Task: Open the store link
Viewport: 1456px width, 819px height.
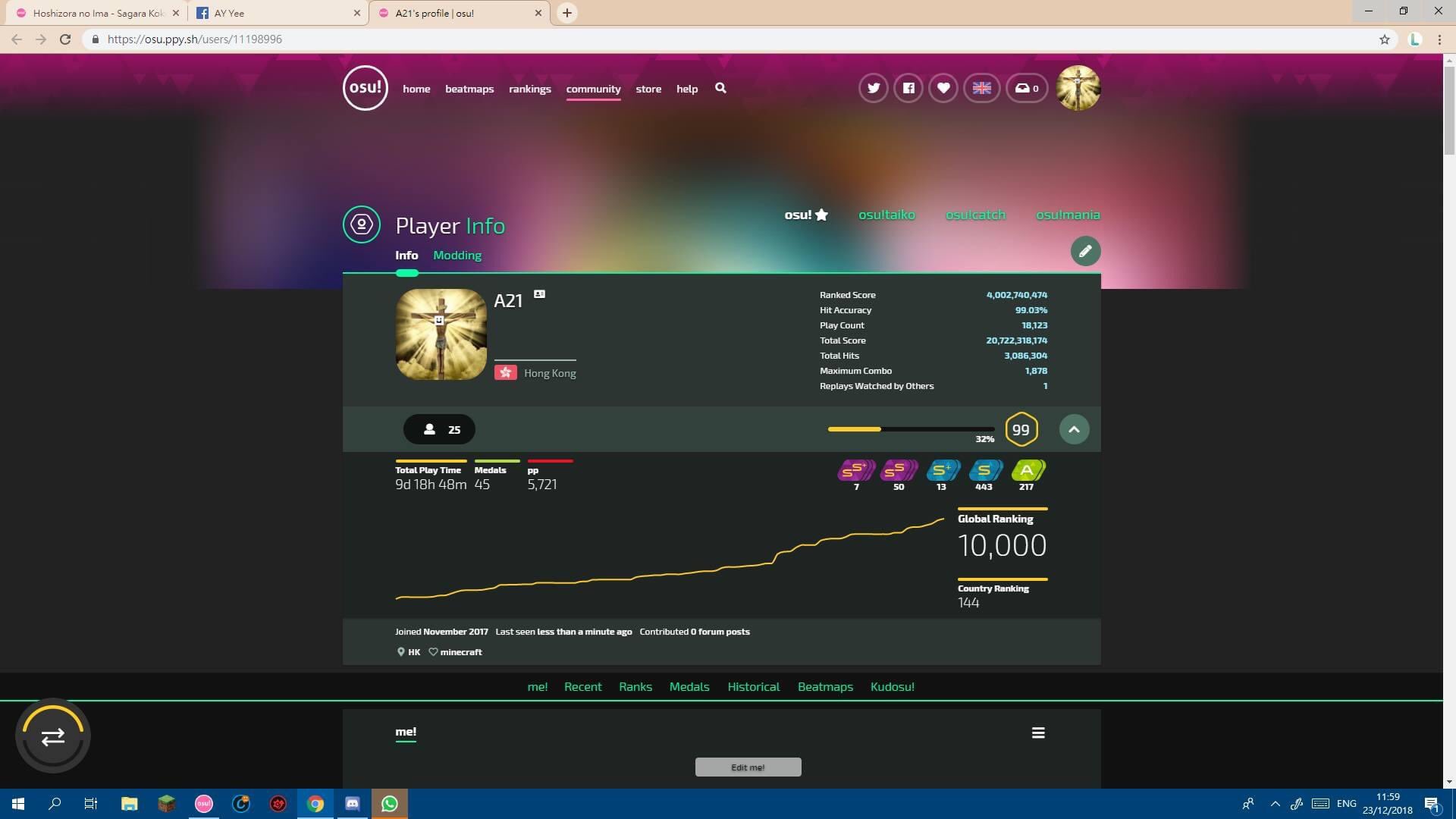Action: [x=648, y=89]
